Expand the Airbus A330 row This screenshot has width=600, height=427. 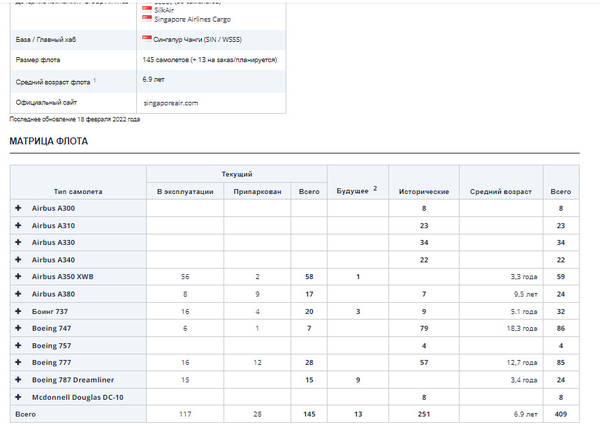click(x=18, y=242)
